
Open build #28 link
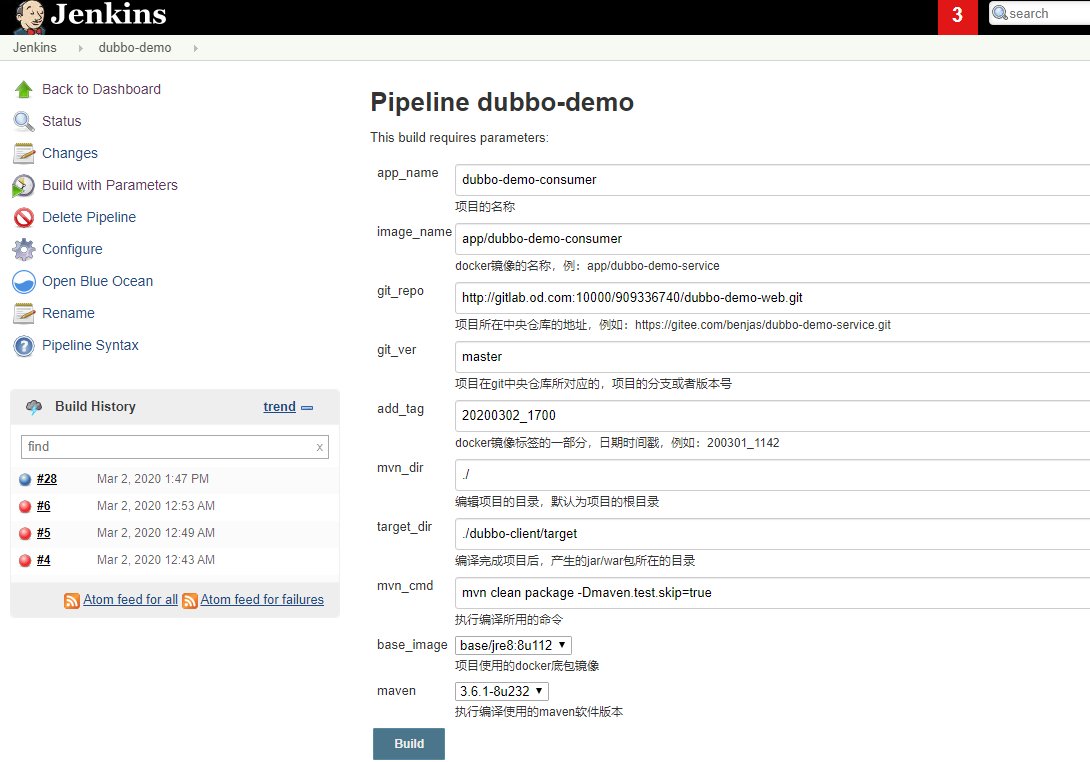[47, 479]
